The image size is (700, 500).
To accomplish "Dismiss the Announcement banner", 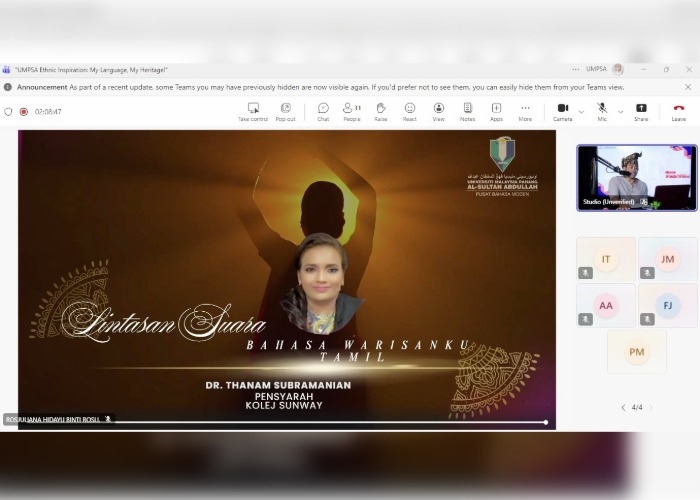I will pos(687,87).
